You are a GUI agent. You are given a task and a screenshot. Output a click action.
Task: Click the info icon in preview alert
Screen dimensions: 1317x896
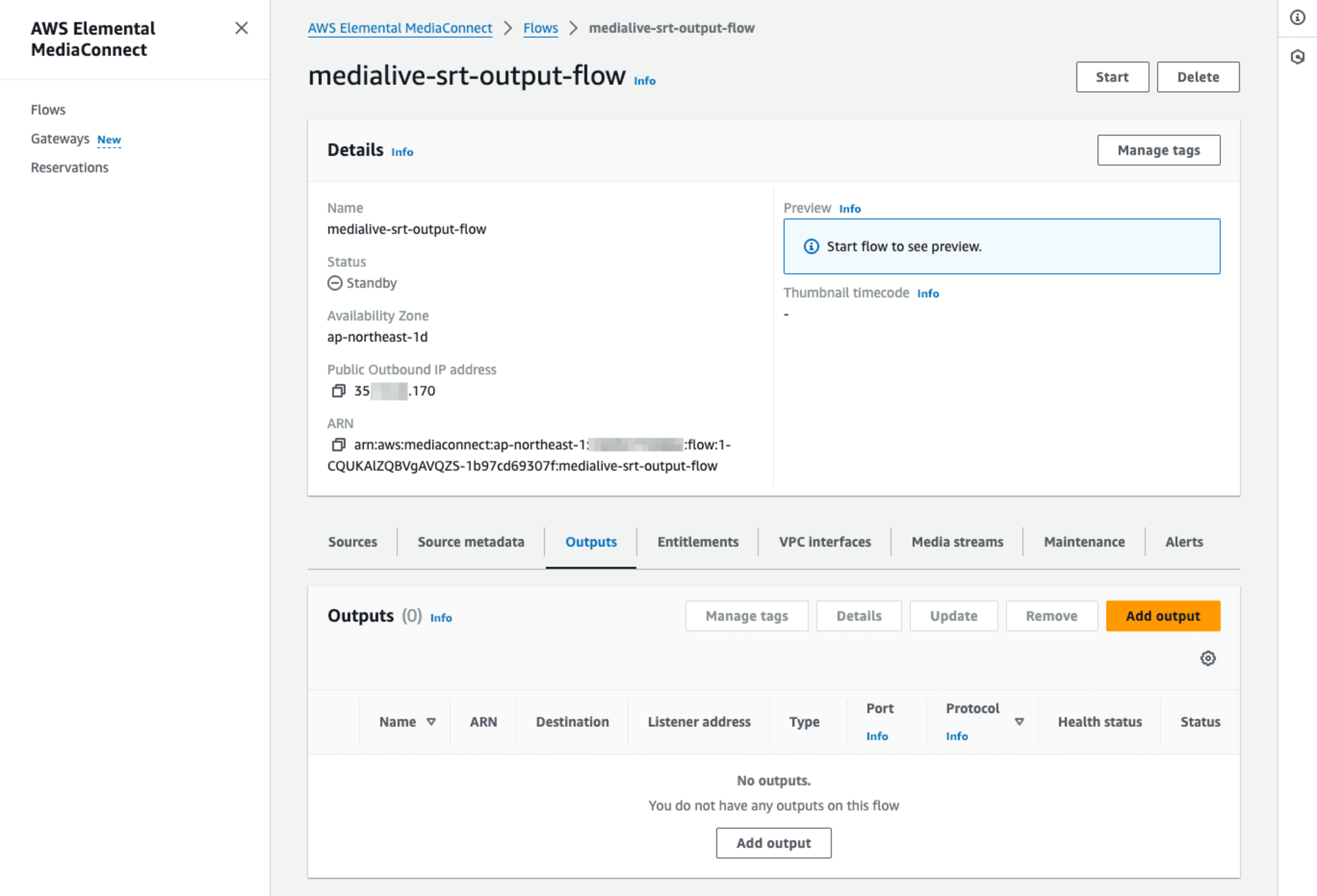click(811, 246)
